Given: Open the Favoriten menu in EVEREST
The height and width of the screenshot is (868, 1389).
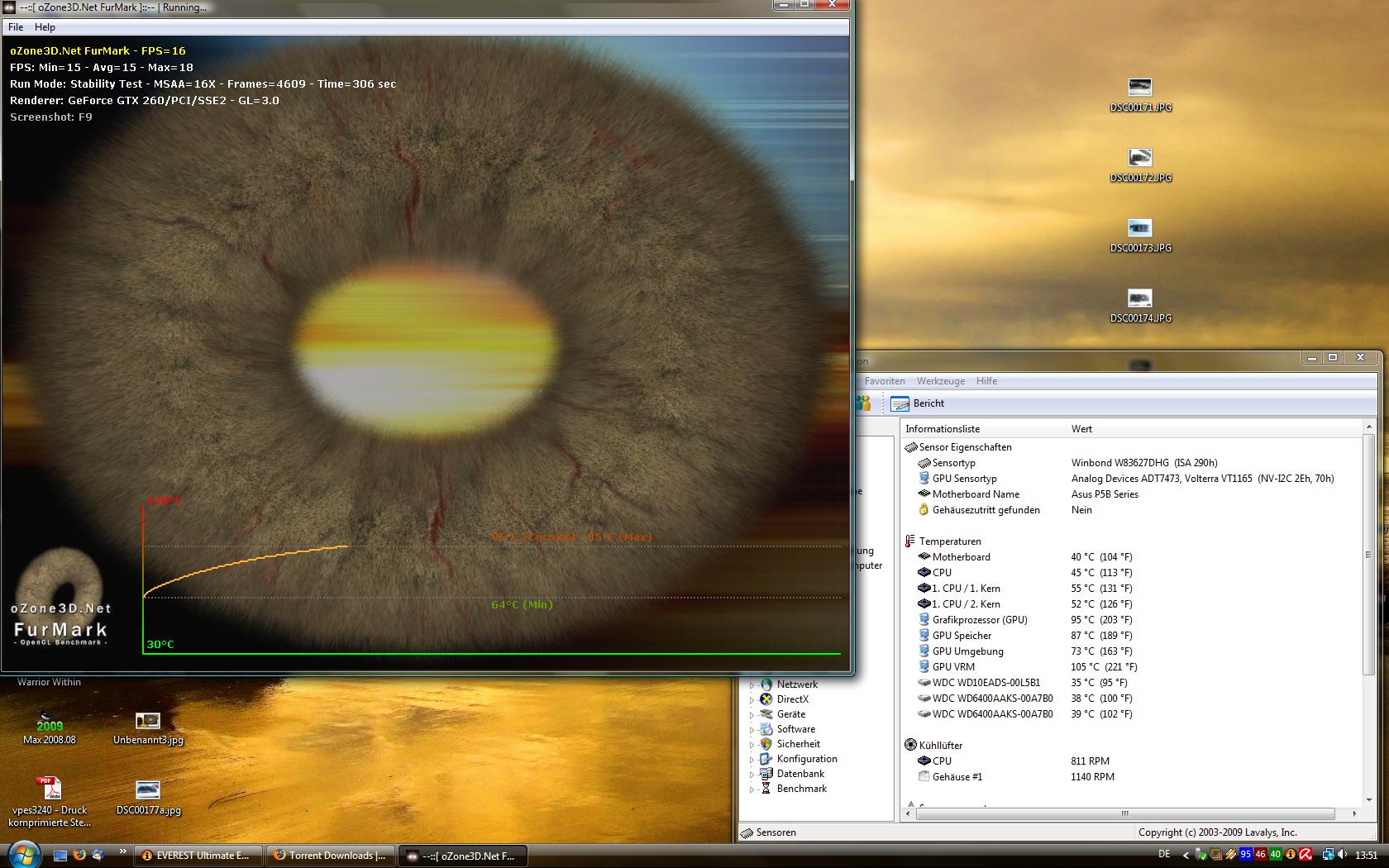Looking at the screenshot, I should (x=885, y=381).
